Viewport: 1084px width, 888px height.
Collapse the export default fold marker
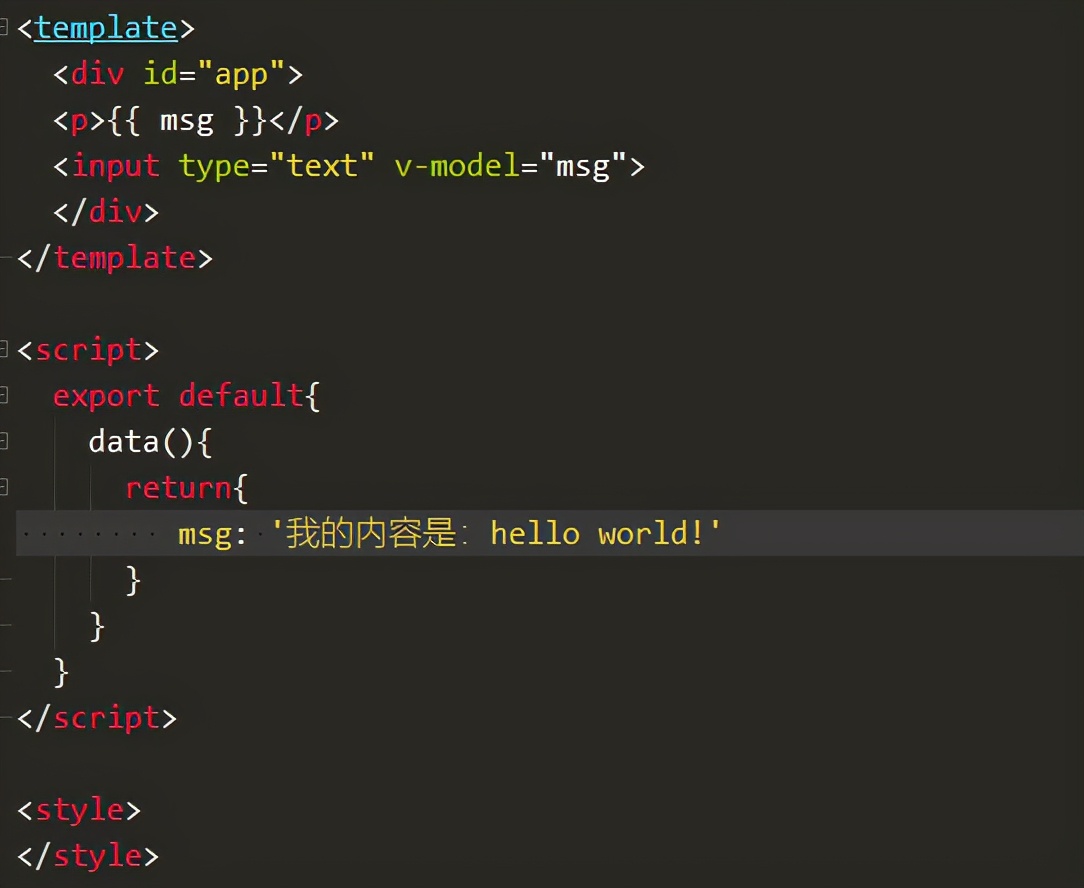click(3, 396)
